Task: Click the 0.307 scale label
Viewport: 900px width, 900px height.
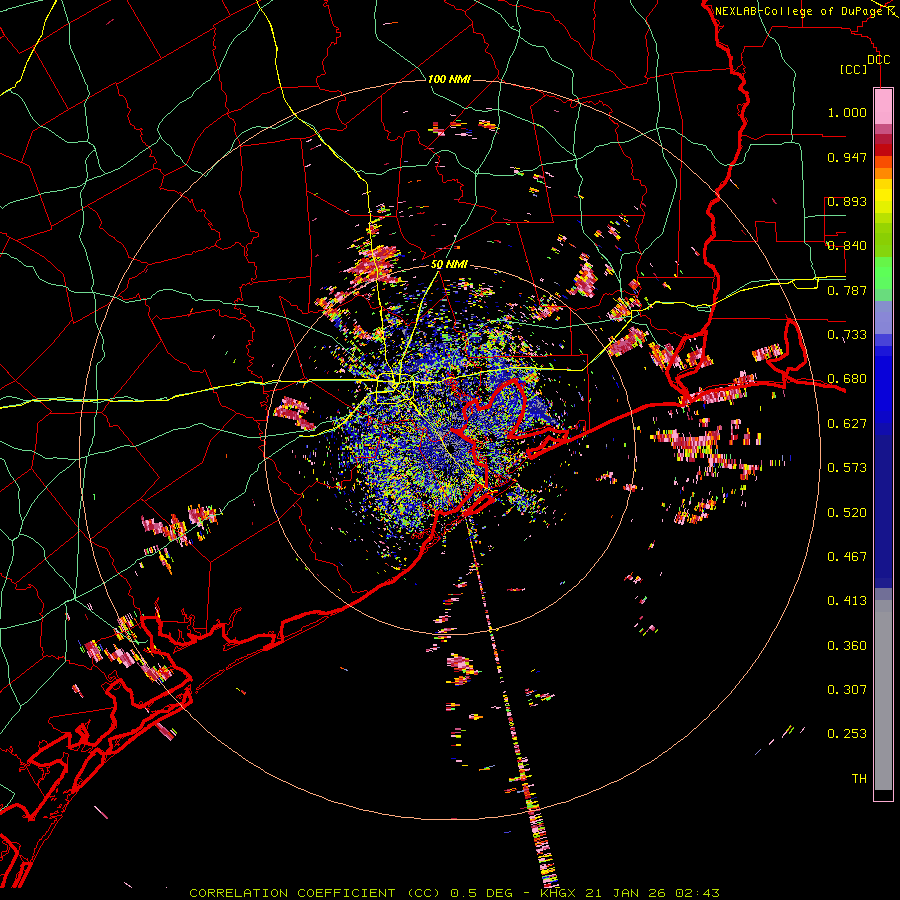Action: [x=847, y=690]
